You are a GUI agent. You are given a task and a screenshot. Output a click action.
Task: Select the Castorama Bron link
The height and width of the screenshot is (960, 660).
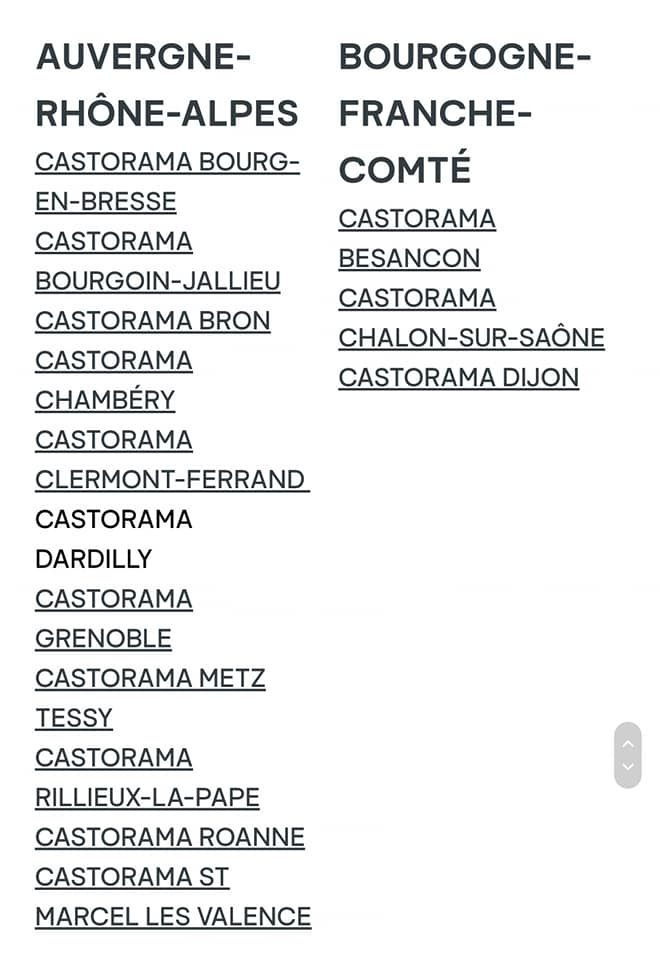click(x=152, y=321)
